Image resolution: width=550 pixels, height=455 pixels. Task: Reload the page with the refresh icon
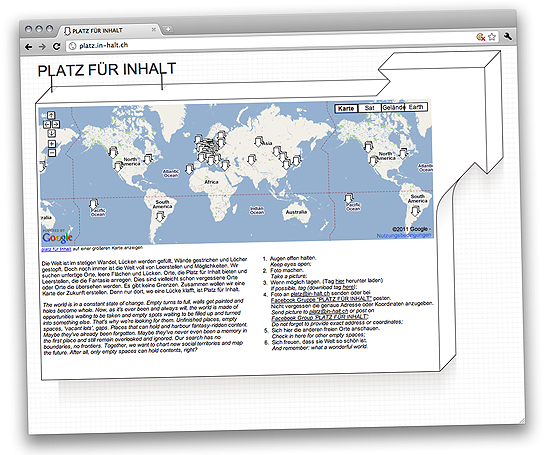pyautogui.click(x=56, y=46)
